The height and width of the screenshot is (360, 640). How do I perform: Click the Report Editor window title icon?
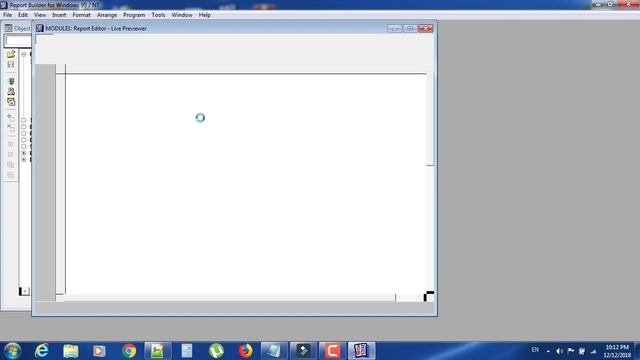click(40, 28)
